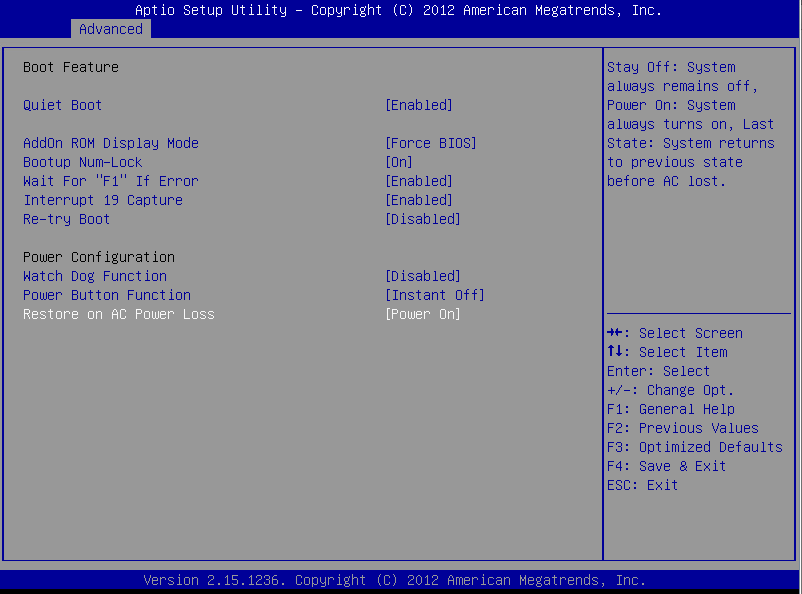
Task: Select Wait For "F1" If Error
Action: [x=110, y=181]
